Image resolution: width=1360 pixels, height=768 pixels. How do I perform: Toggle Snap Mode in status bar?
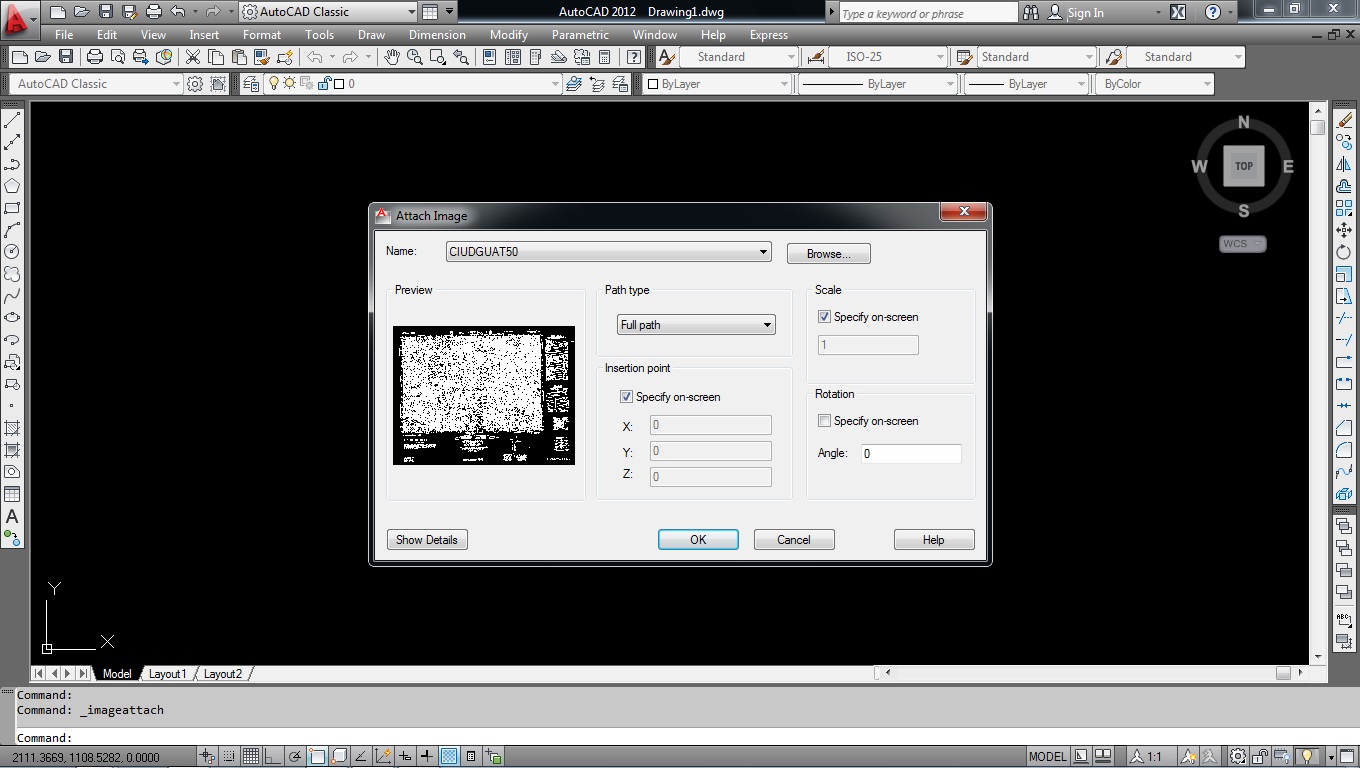229,757
